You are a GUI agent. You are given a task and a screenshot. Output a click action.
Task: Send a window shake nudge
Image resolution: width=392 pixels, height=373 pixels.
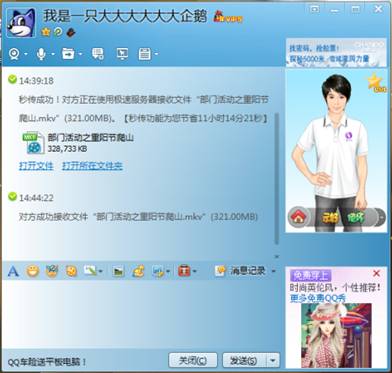71,271
